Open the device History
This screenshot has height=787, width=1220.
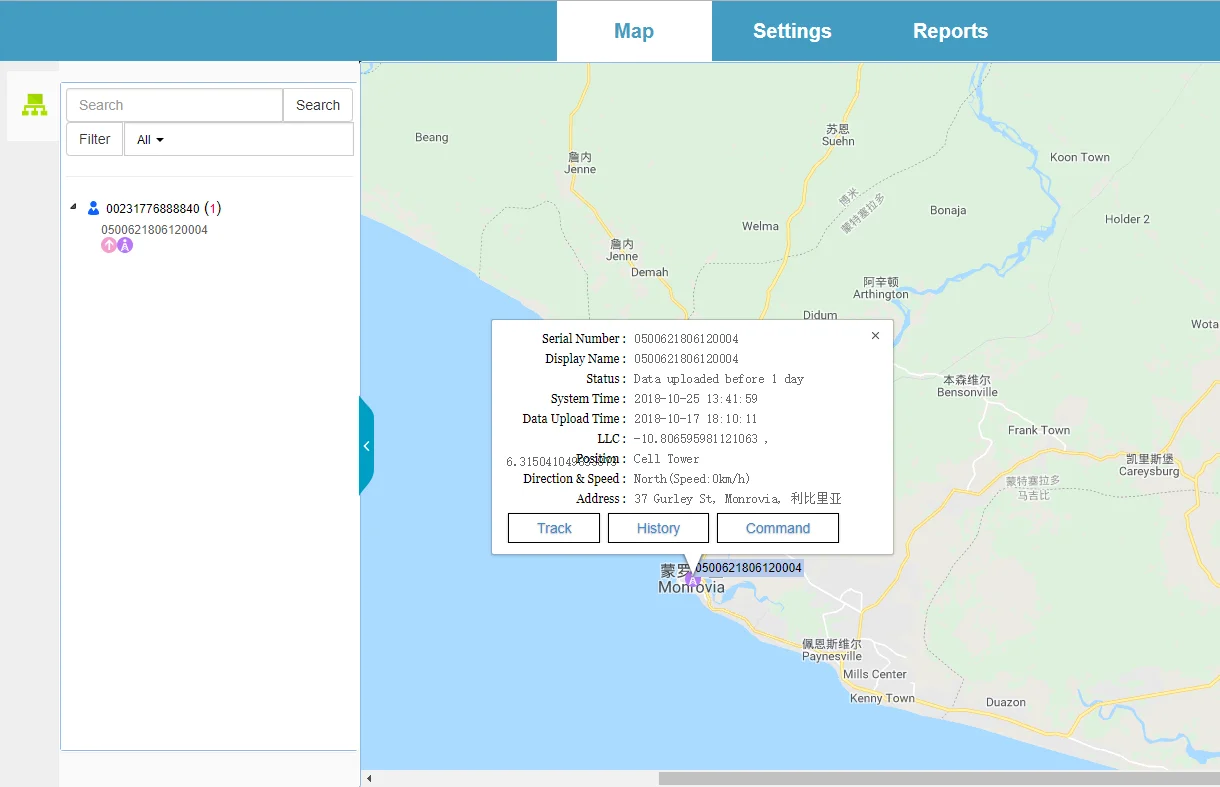pos(658,528)
